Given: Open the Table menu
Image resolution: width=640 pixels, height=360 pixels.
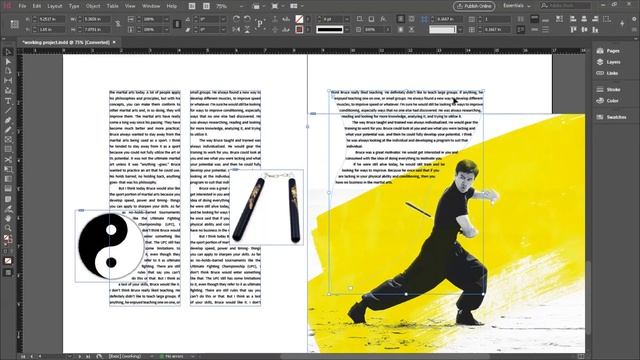Looking at the screenshot, I should coord(113,6).
